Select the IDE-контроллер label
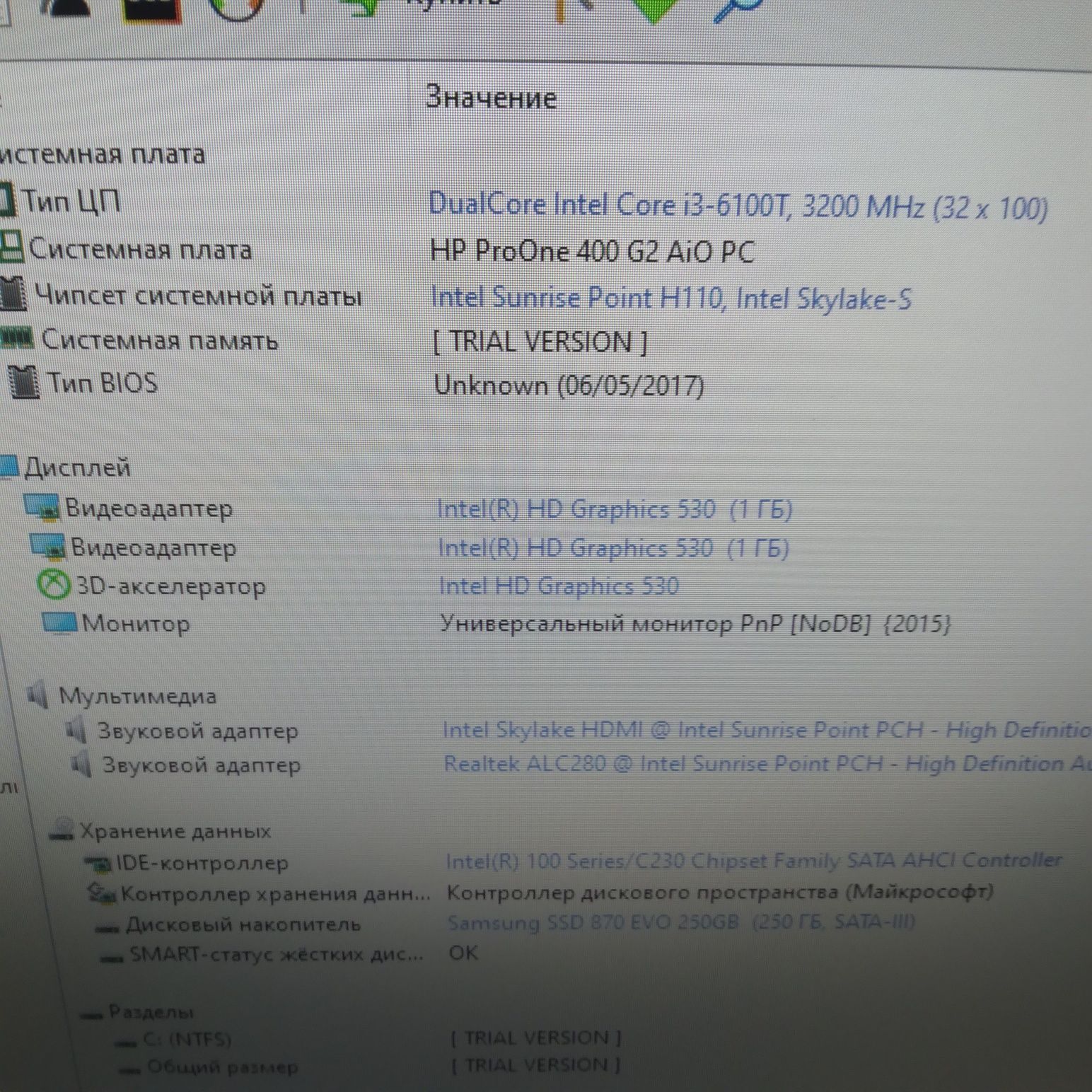 (x=202, y=864)
